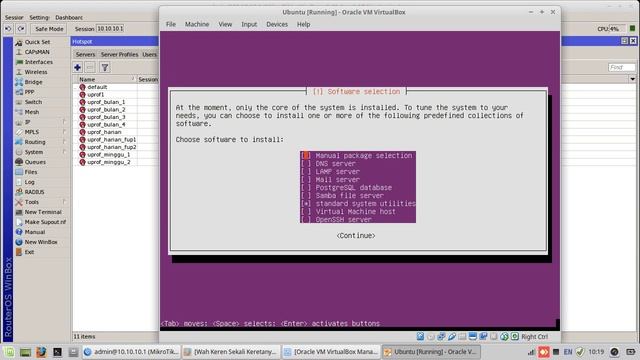Click EN keyboard layout indicator in tray
640x360 pixels.
click(x=568, y=352)
